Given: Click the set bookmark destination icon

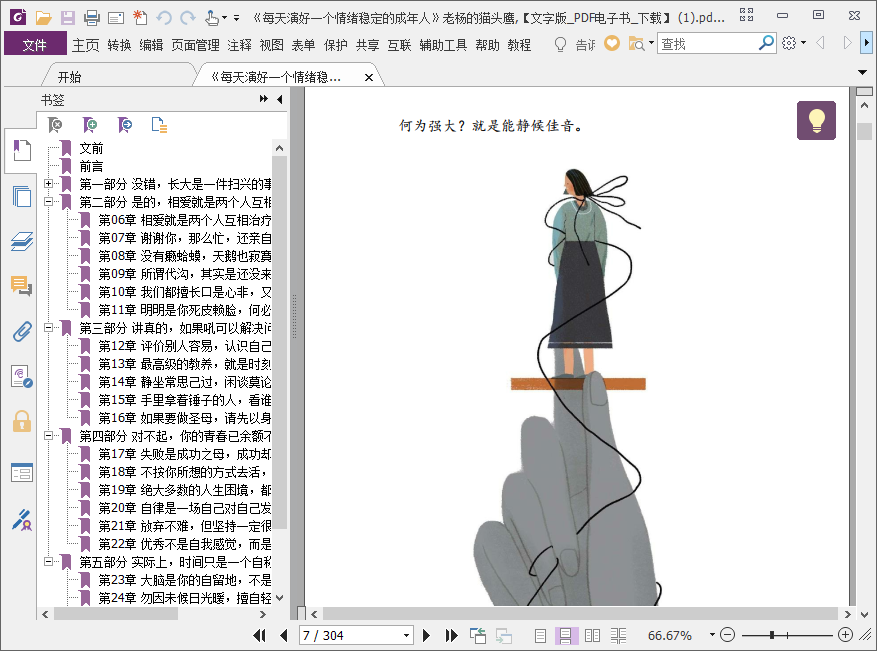Looking at the screenshot, I should (125, 125).
